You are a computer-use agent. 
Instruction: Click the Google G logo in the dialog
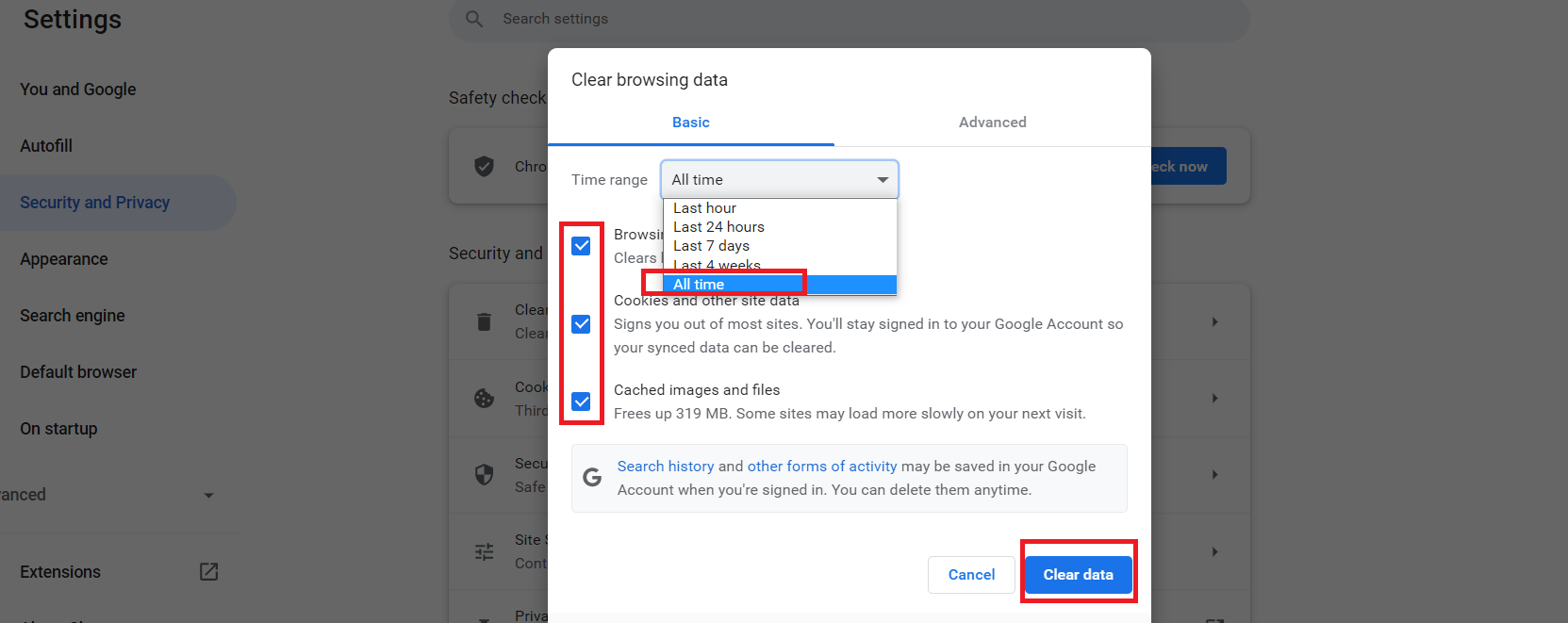click(x=592, y=477)
